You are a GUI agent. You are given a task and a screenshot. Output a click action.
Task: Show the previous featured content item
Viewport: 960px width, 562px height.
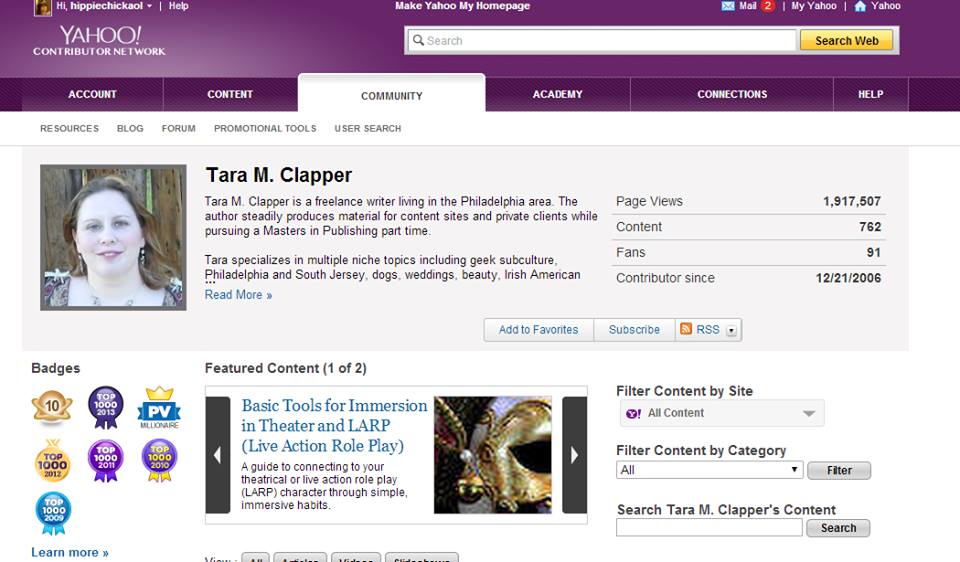point(218,455)
